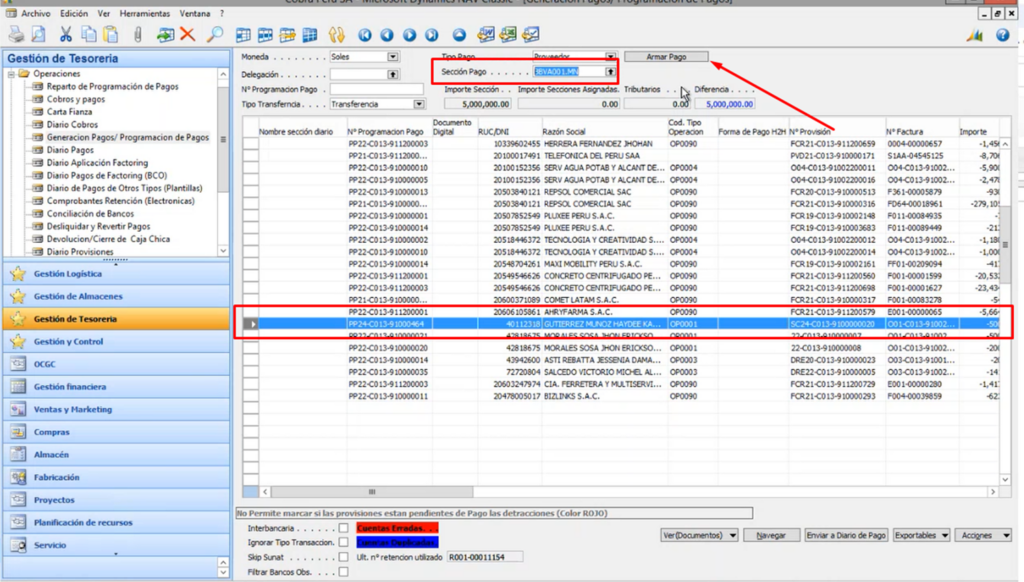Open the Gestión Logística module
This screenshot has height=582, width=1024.
(x=116, y=274)
